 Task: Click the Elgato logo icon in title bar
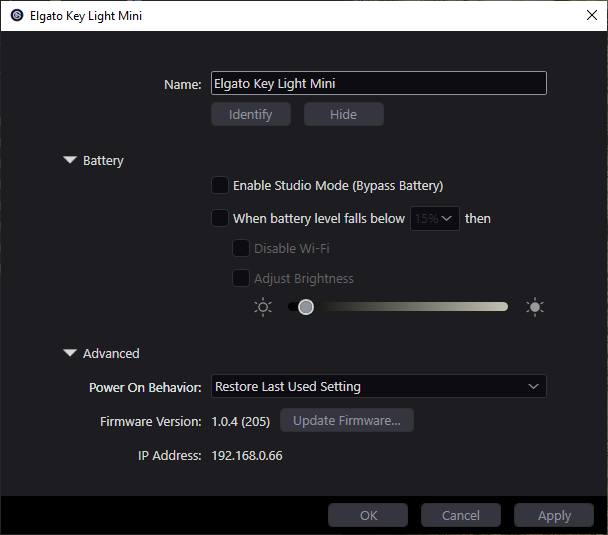tap(17, 16)
